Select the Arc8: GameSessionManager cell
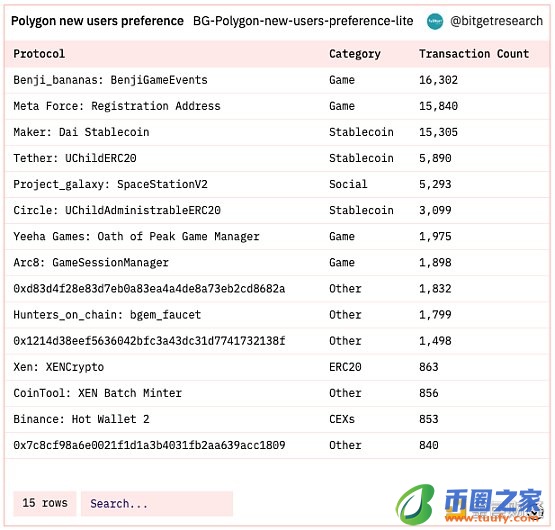Image resolution: width=555 pixels, height=530 pixels. [91, 263]
